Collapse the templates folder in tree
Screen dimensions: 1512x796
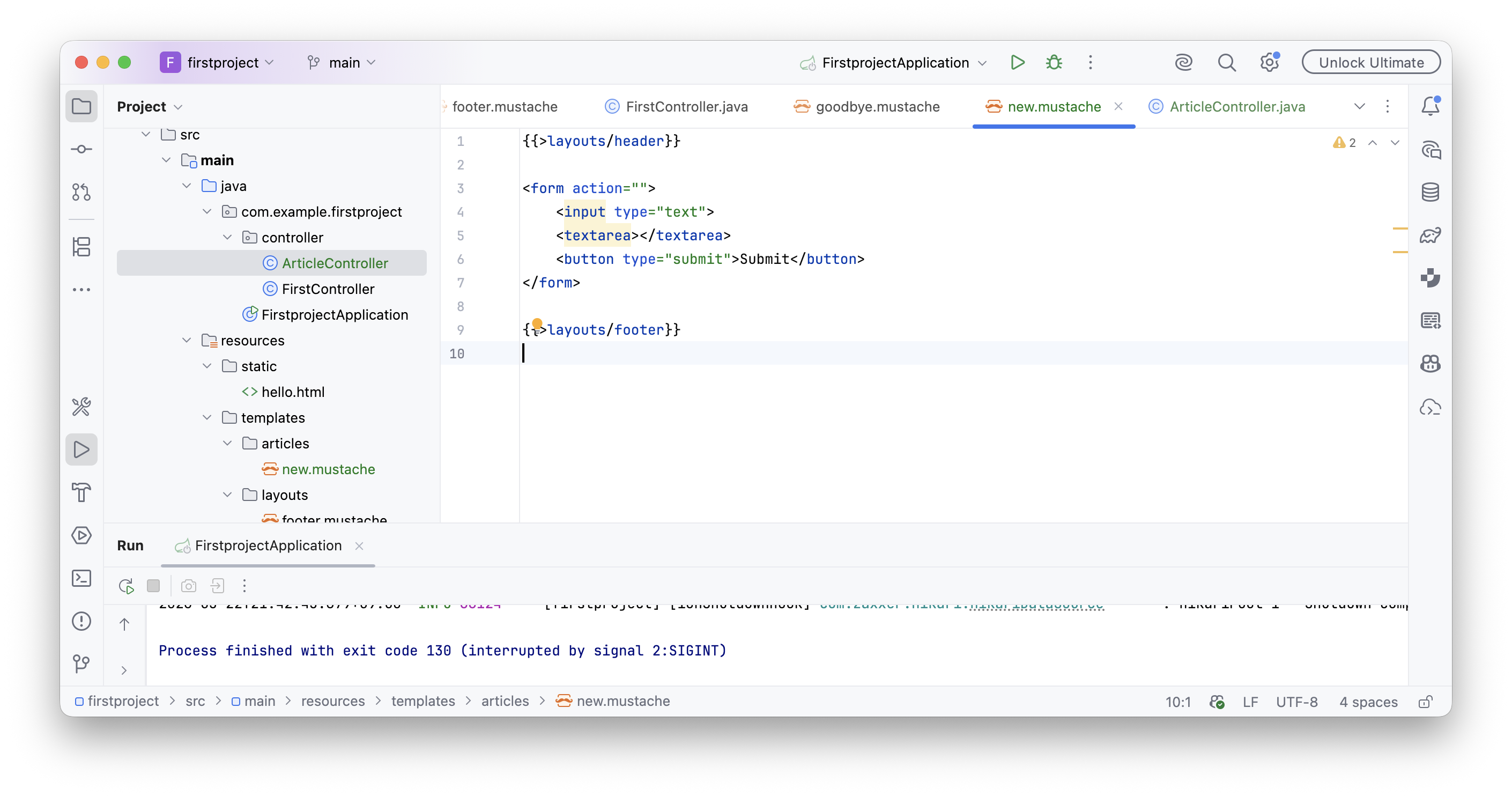click(206, 417)
